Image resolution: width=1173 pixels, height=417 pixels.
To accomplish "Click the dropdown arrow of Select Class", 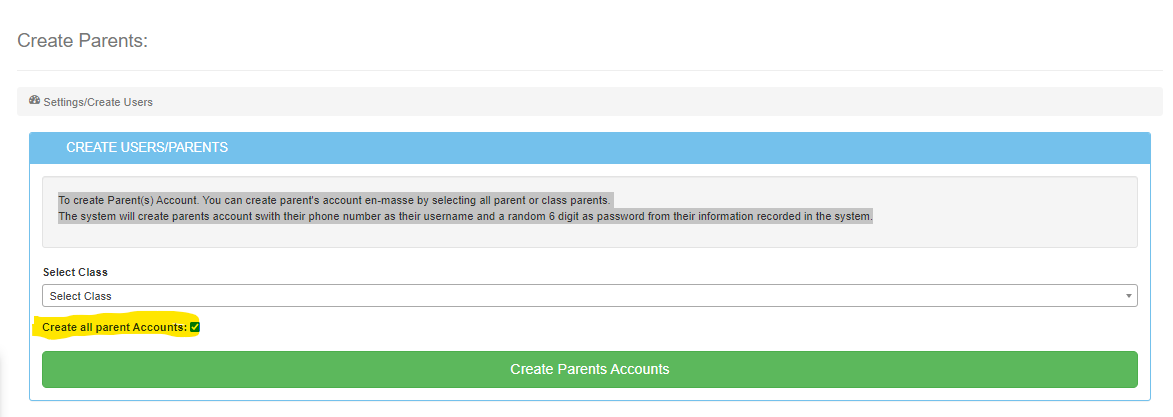I will (1129, 296).
